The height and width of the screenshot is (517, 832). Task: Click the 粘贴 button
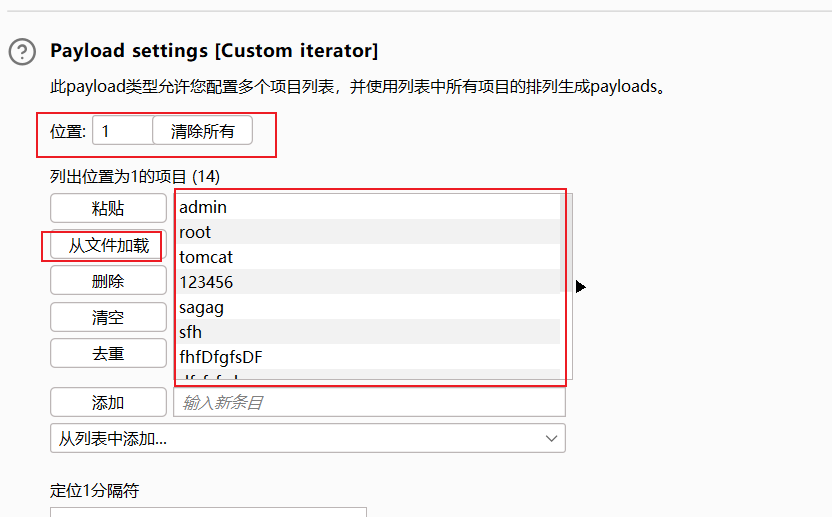(x=108, y=208)
